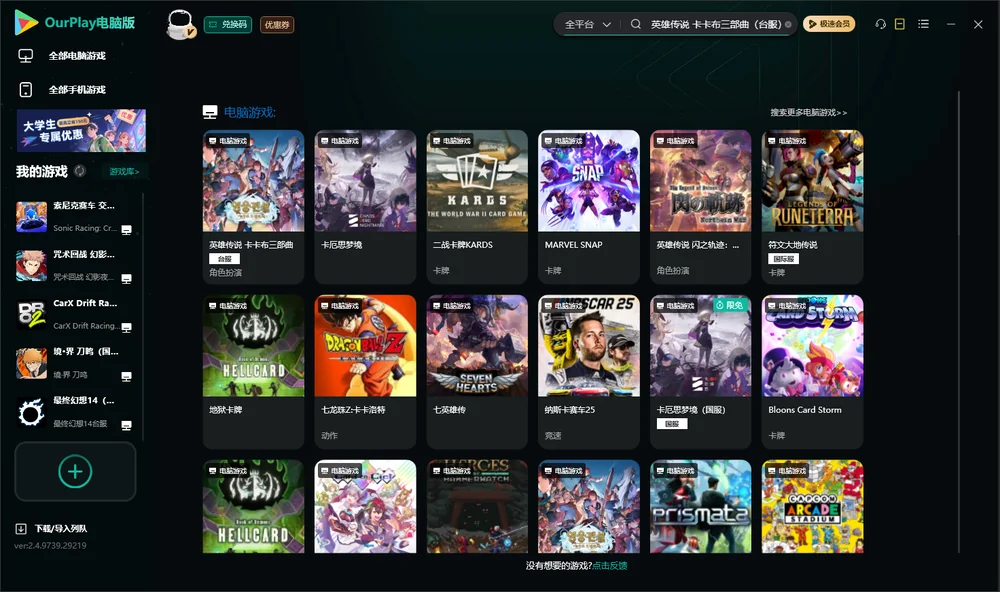
Task: Click the OurPlay logo icon
Action: click(x=26, y=22)
